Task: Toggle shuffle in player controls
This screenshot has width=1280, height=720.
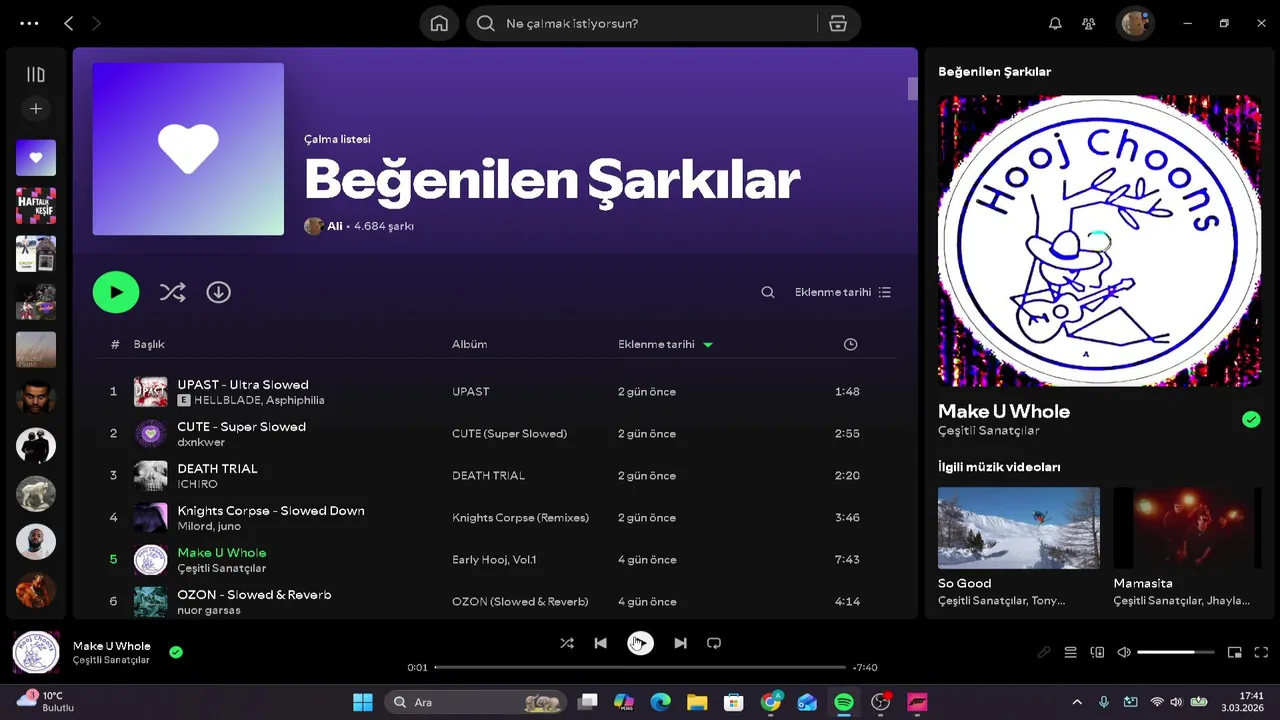Action: coord(567,643)
